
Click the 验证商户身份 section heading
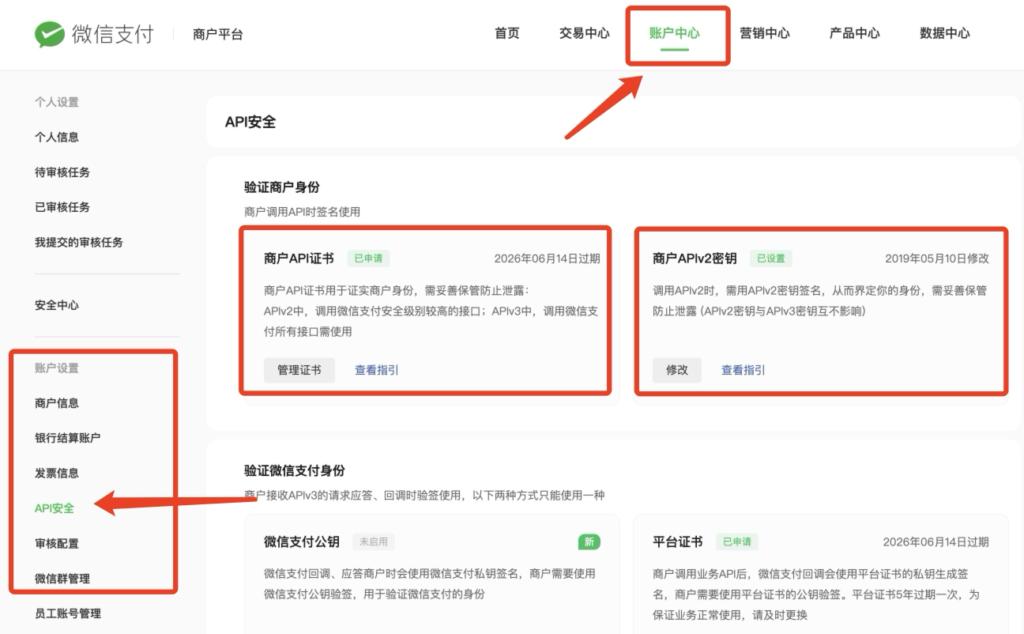pyautogui.click(x=282, y=187)
